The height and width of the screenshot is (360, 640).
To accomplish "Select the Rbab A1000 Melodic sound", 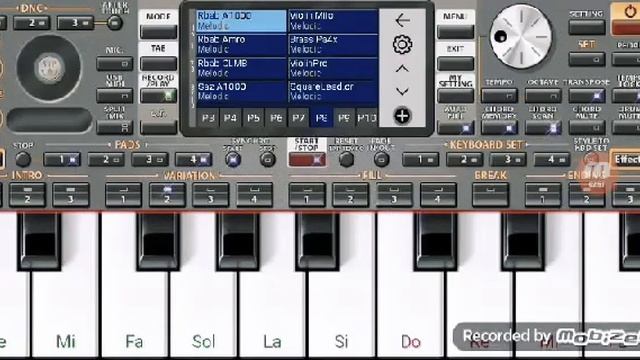I will [x=241, y=20].
